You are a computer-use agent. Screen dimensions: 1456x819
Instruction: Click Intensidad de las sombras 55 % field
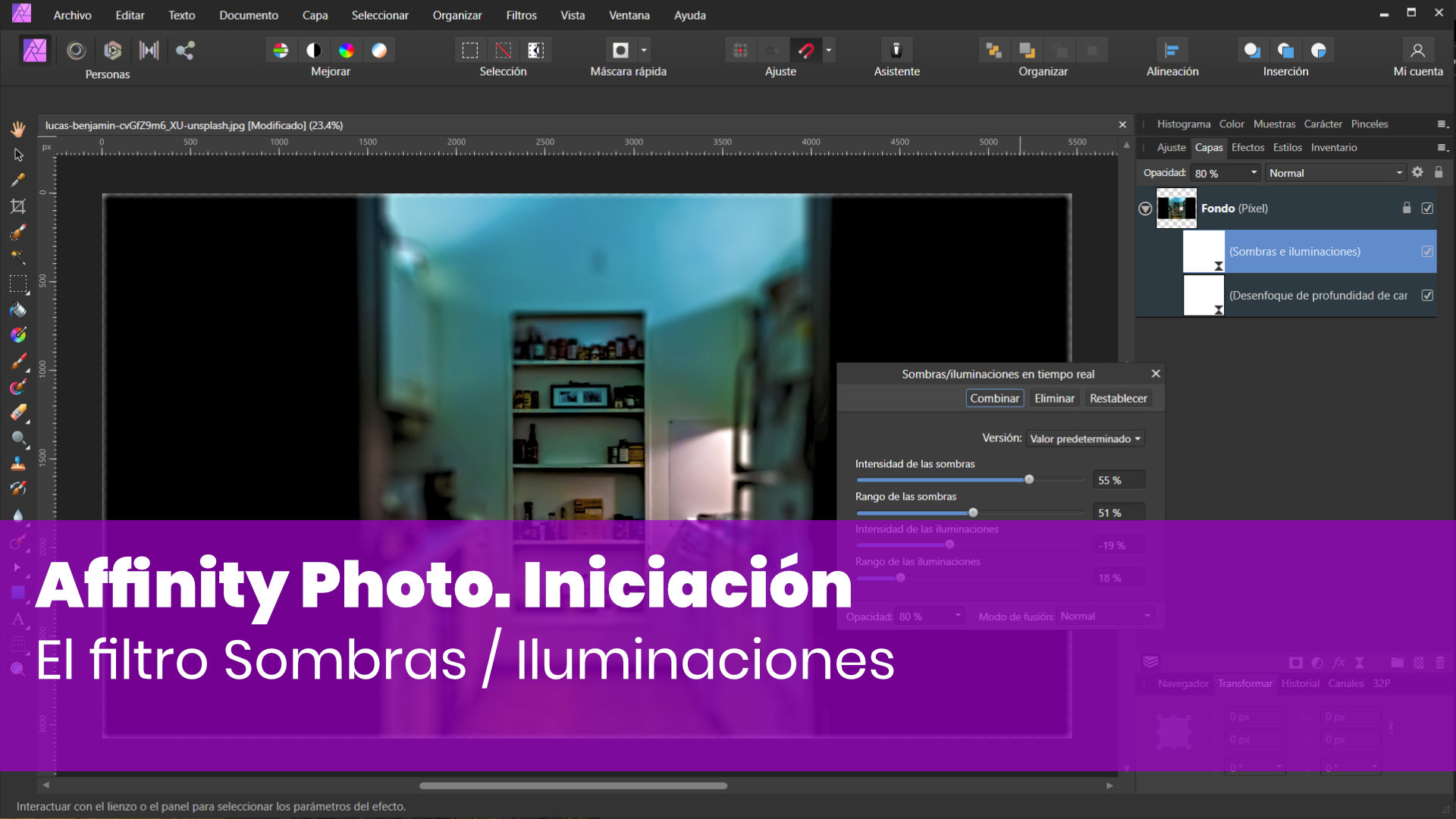pyautogui.click(x=1119, y=480)
